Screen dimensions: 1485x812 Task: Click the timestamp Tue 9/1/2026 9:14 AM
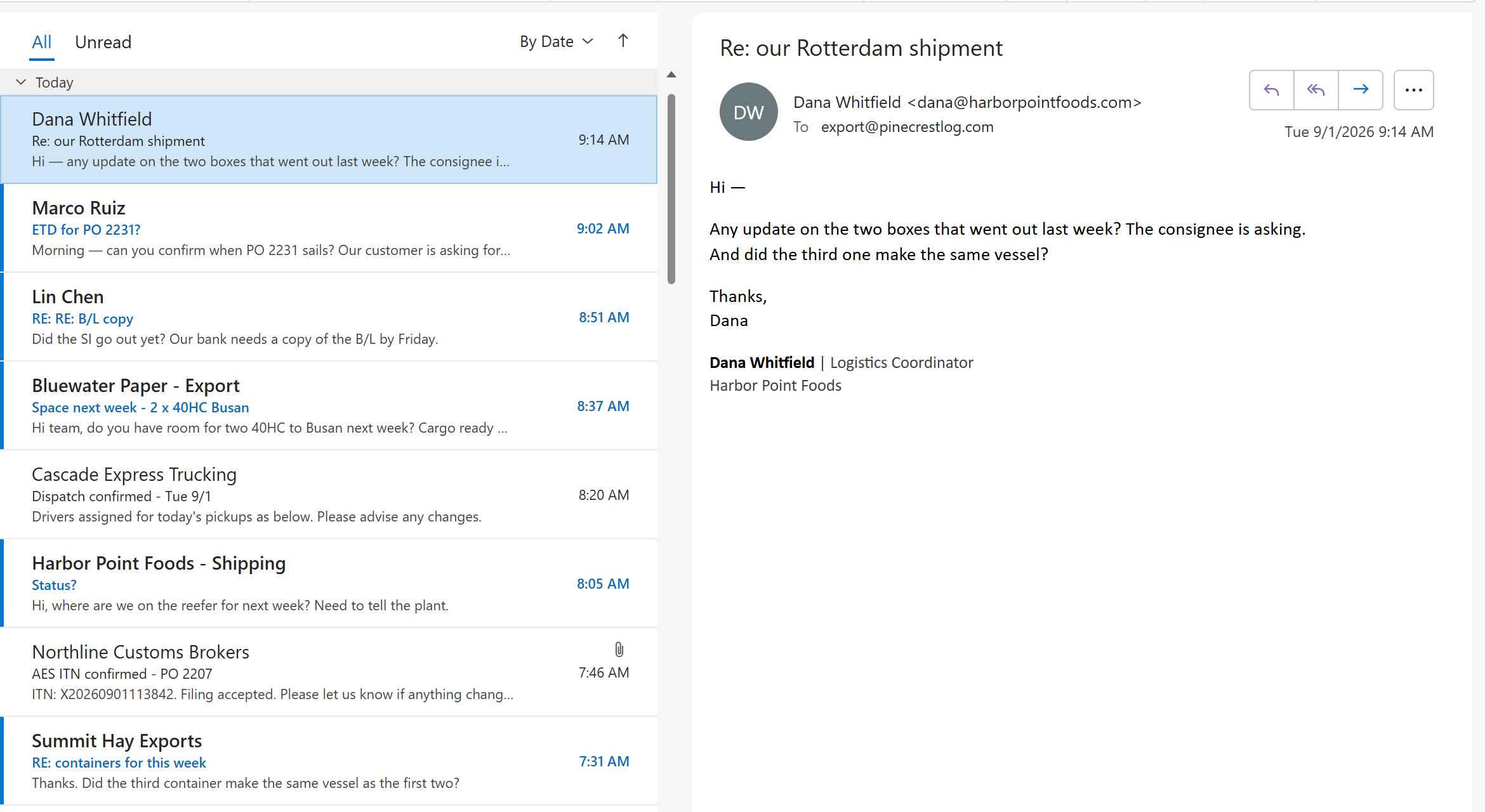tap(1359, 132)
